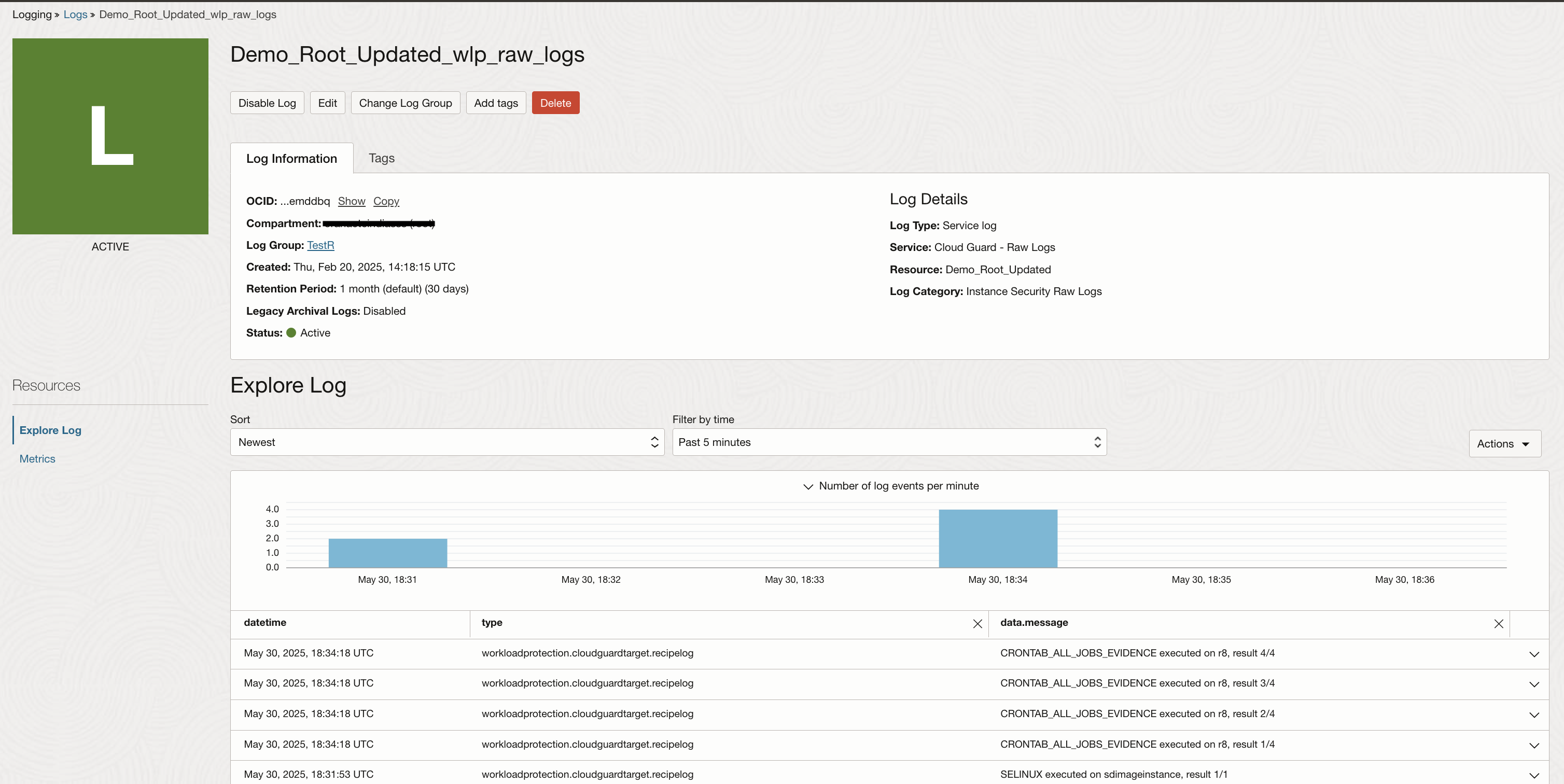This screenshot has width=1564, height=784.
Task: Open the Actions dropdown menu
Action: tap(1504, 444)
